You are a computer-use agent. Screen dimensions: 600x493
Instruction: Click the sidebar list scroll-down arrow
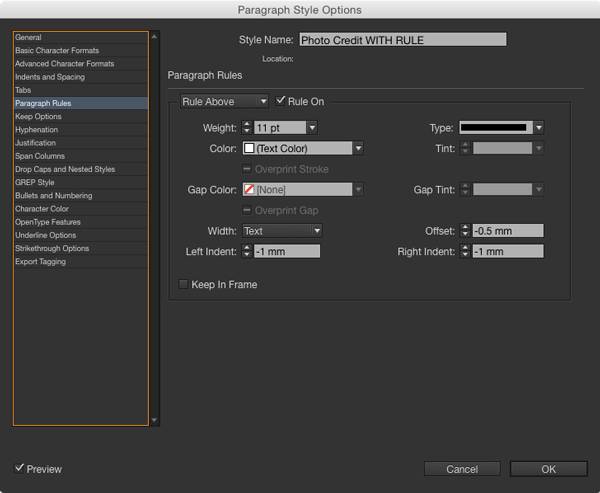click(154, 420)
